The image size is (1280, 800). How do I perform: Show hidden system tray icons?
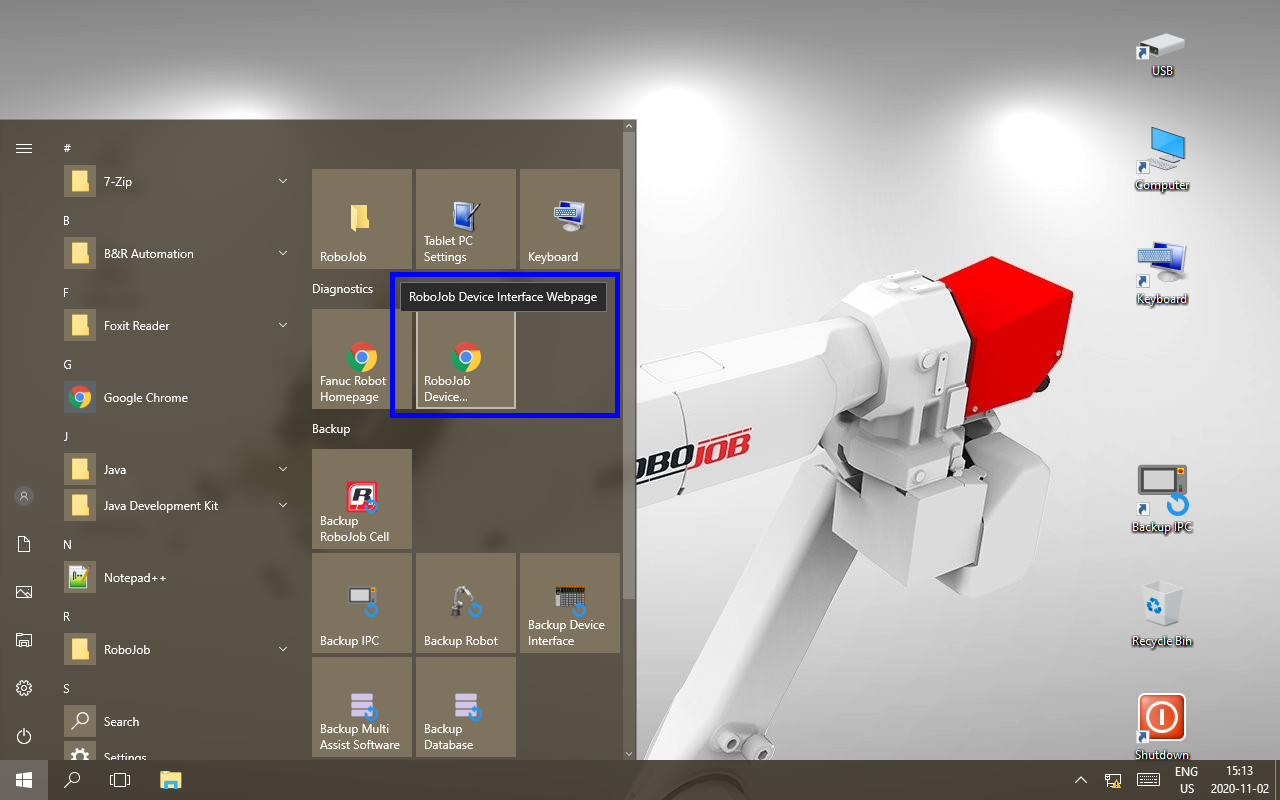[1081, 780]
